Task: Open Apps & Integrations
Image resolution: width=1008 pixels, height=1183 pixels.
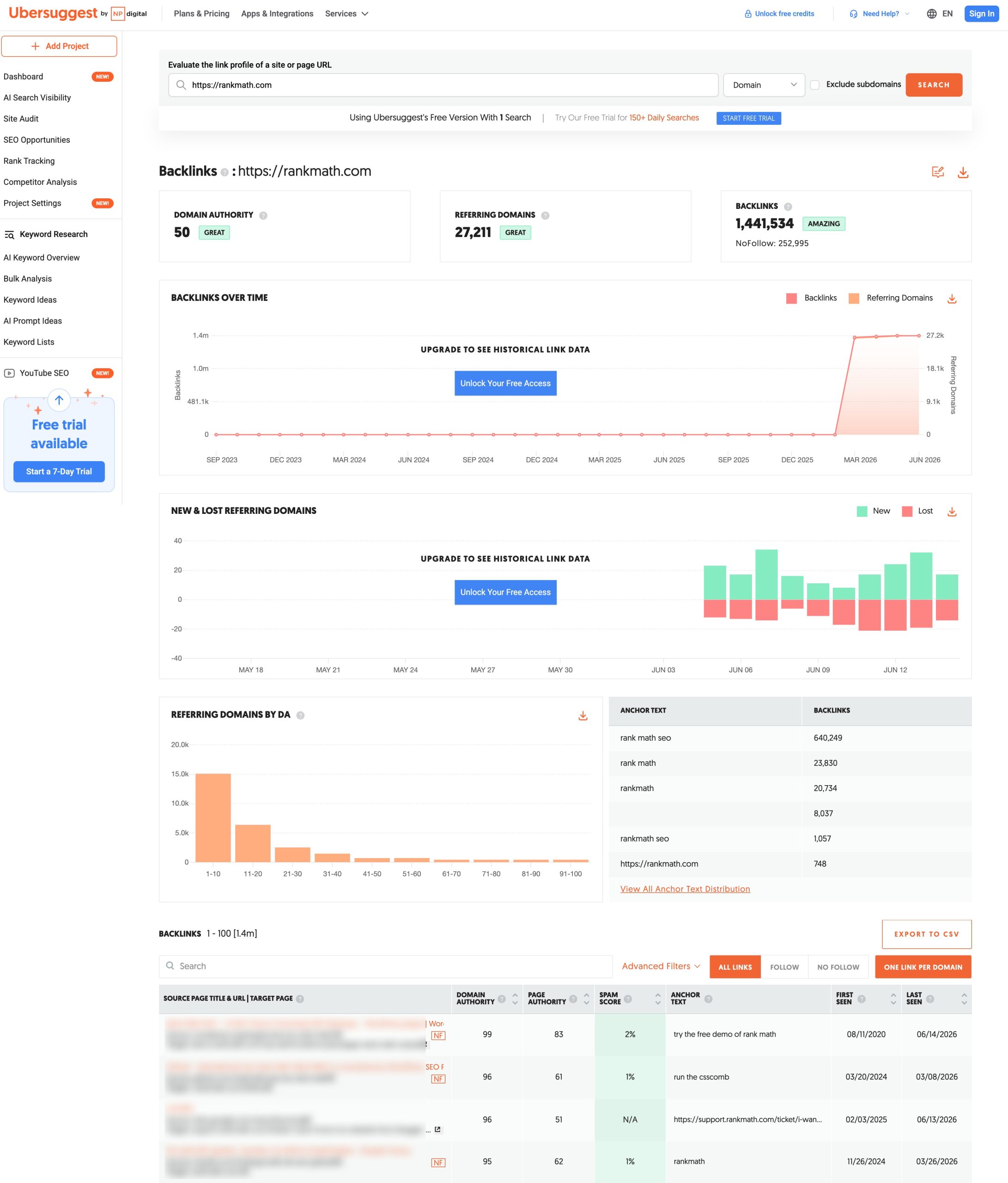Action: coord(277,14)
